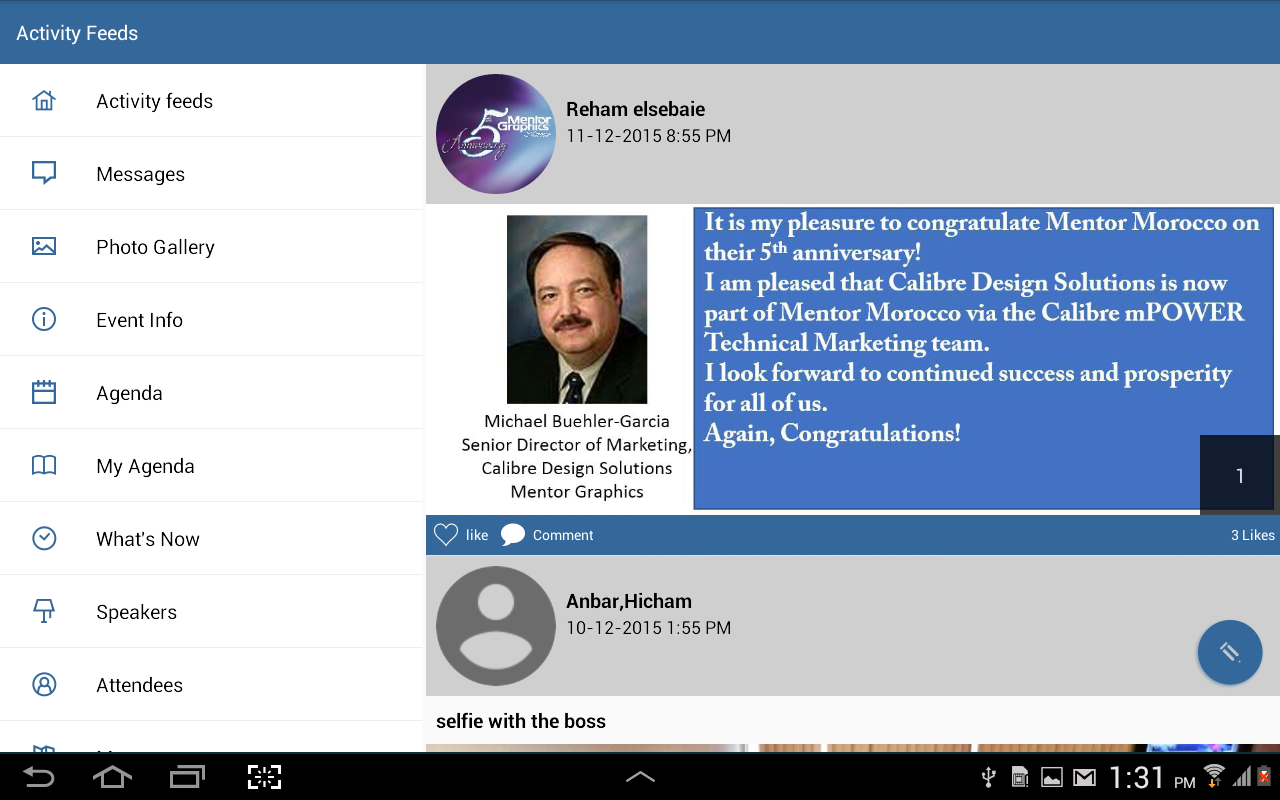The width and height of the screenshot is (1280, 800).
Task: Tap the Gmail notification icon in status bar
Action: point(1085,777)
